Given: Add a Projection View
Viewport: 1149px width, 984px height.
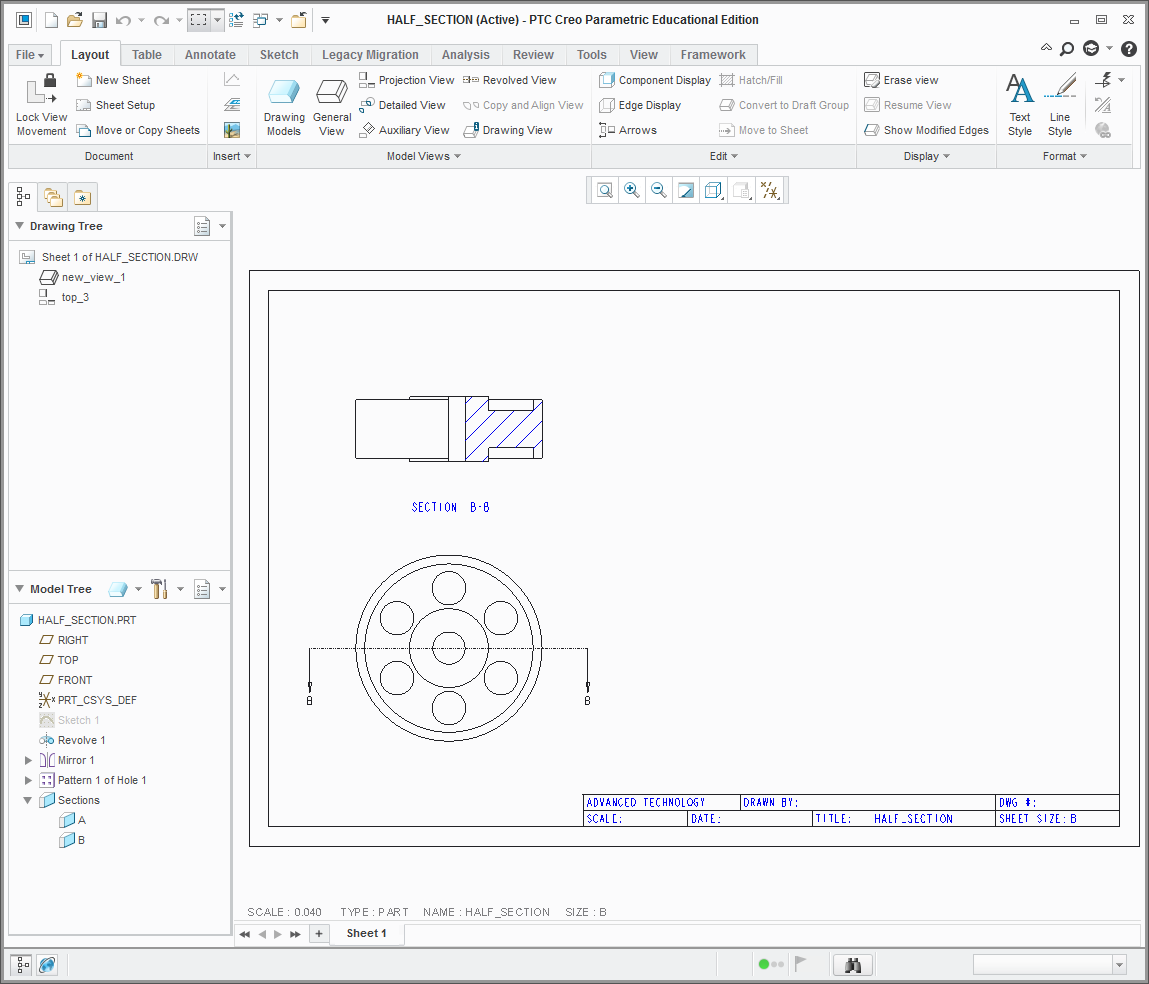Looking at the screenshot, I should [x=407, y=80].
